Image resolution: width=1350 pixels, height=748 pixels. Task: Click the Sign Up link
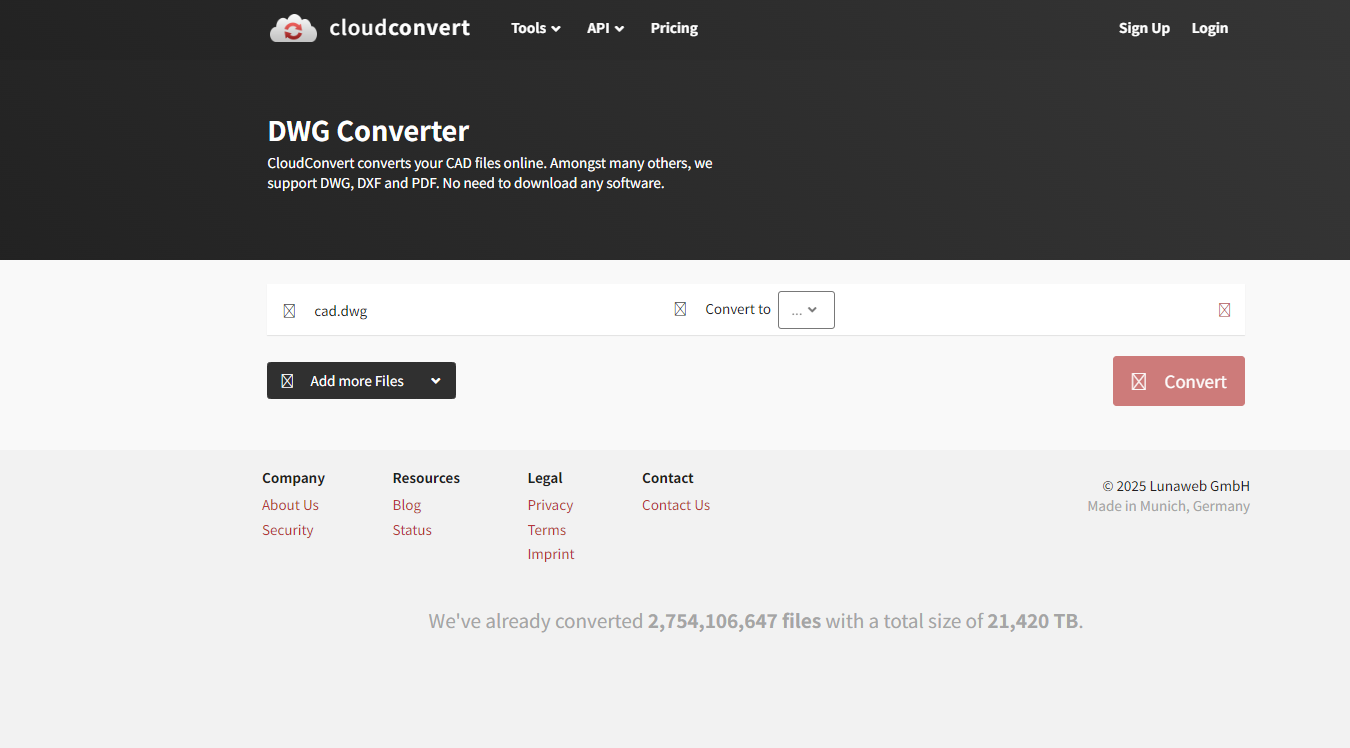click(1144, 28)
